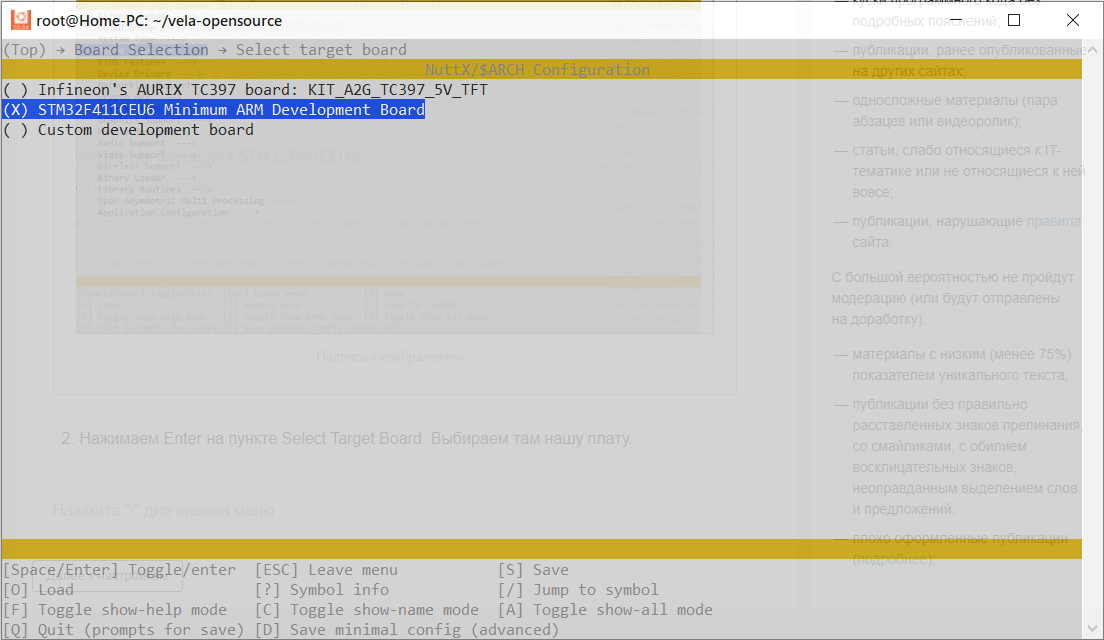Click the [O] Load shortcut hint

(x=38, y=589)
